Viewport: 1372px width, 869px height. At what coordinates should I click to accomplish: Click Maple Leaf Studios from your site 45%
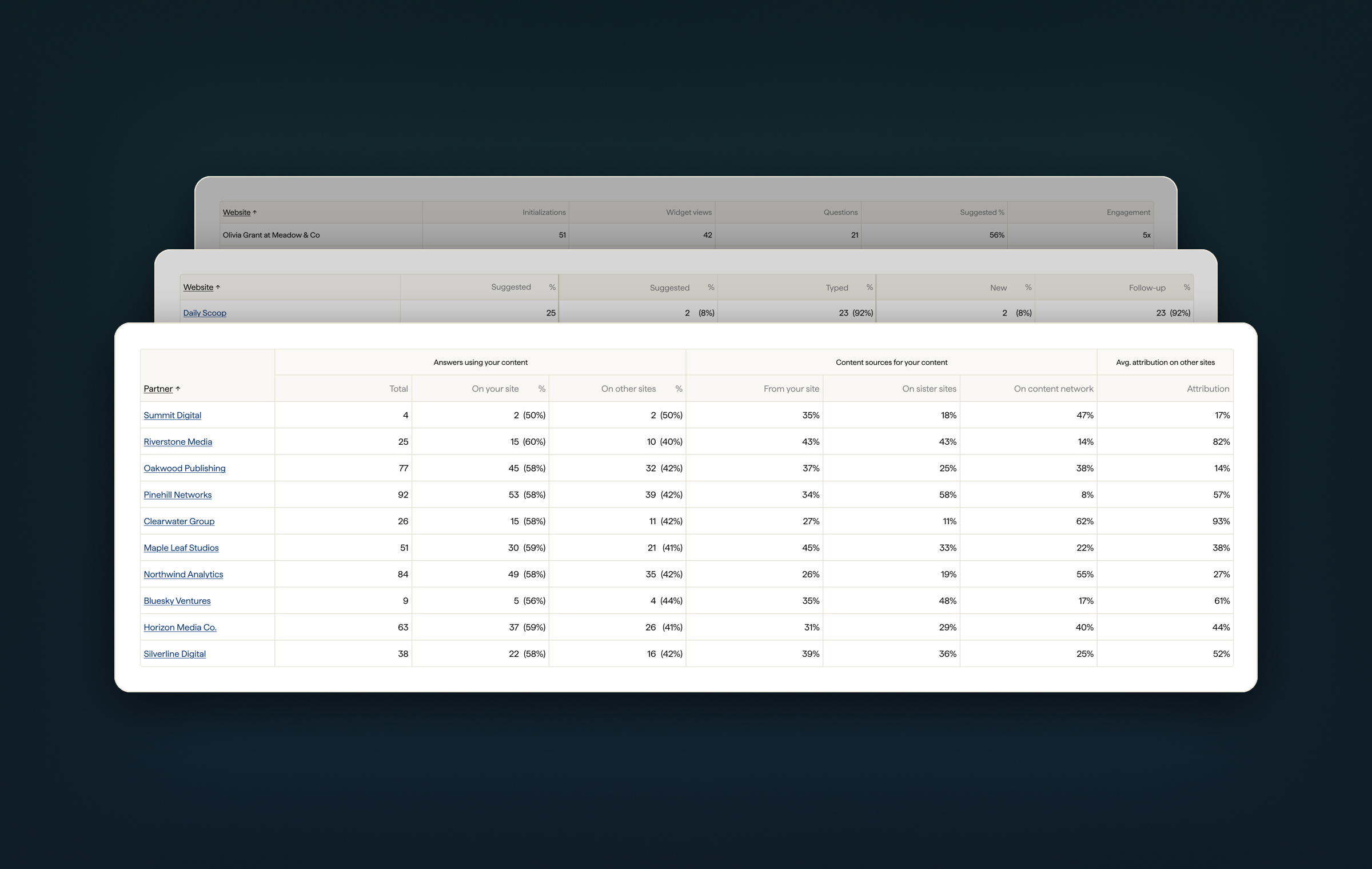[x=811, y=548]
